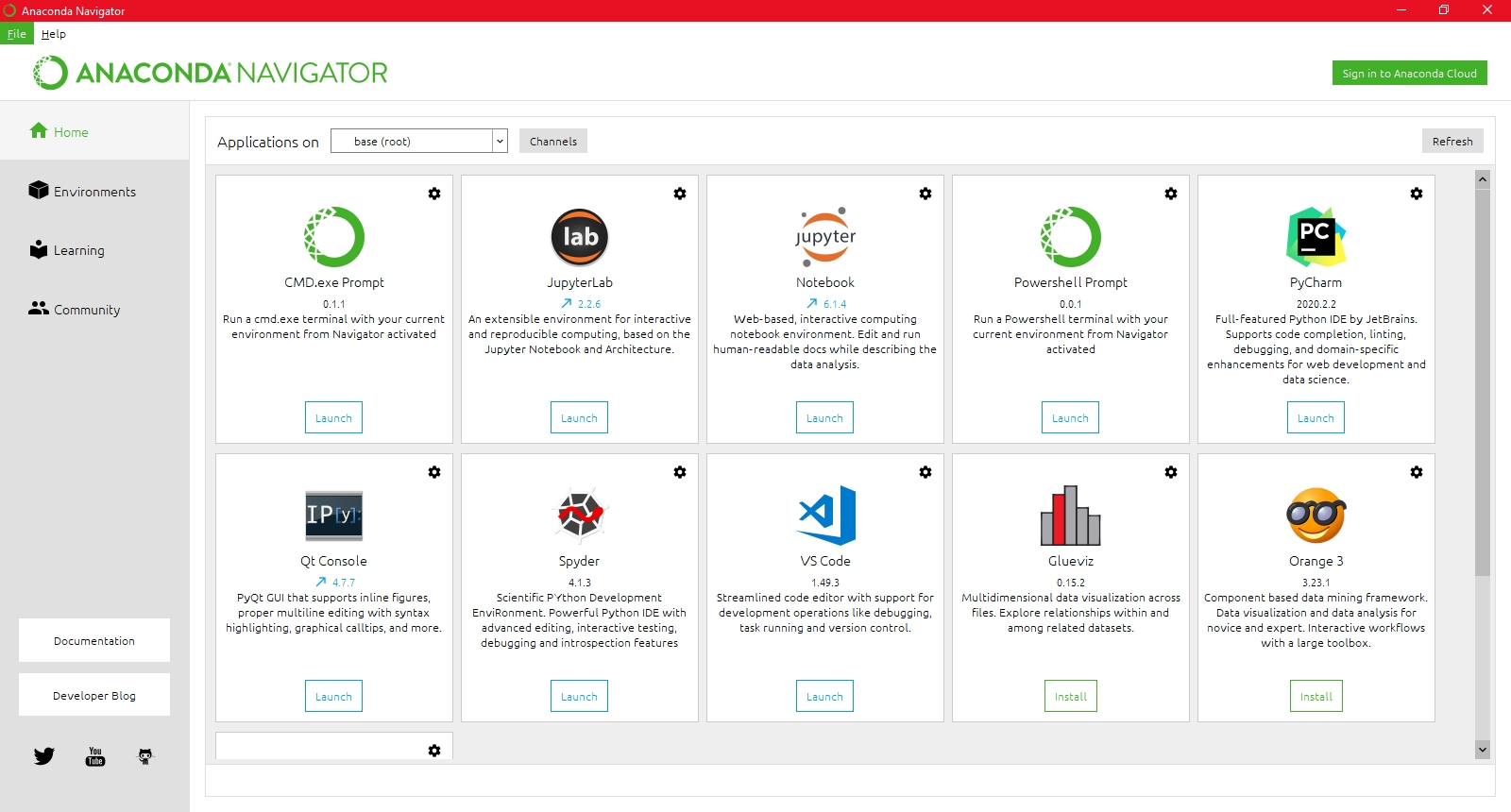Click the CMD.exe Prompt version text 0.1.1
The width and height of the screenshot is (1511, 812).
click(334, 304)
